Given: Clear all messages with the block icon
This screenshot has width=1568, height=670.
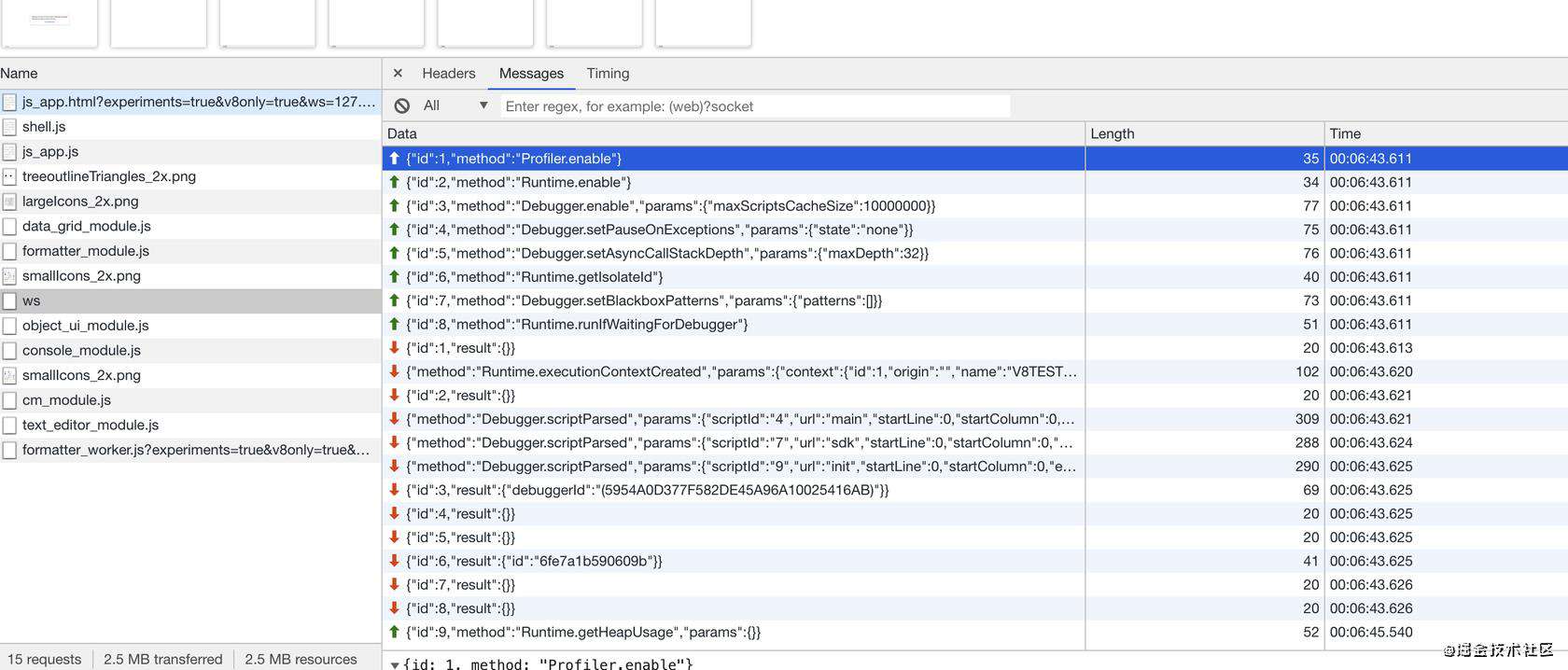Looking at the screenshot, I should 402,105.
